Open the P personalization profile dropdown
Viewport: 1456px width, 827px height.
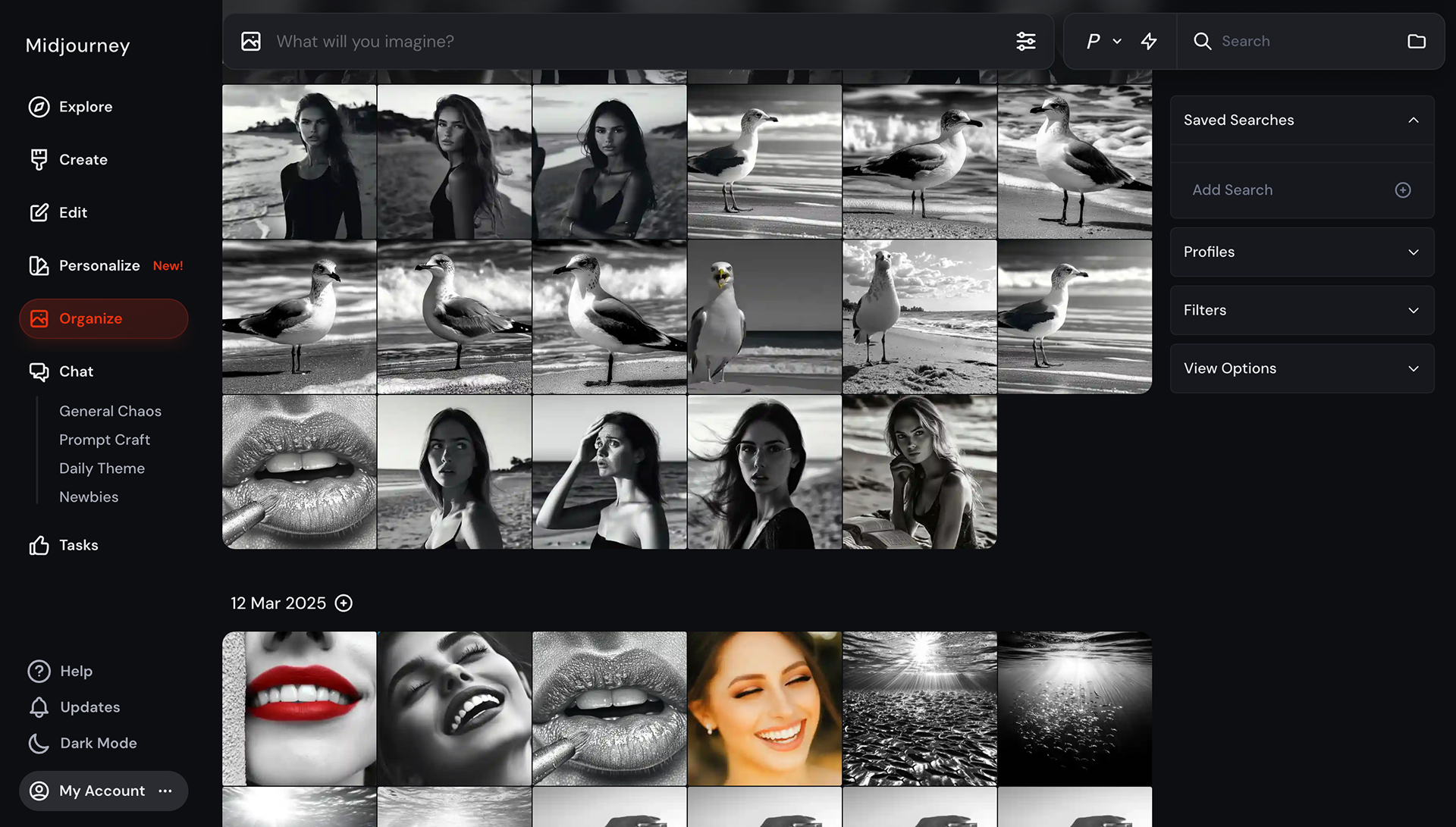(x=1103, y=41)
